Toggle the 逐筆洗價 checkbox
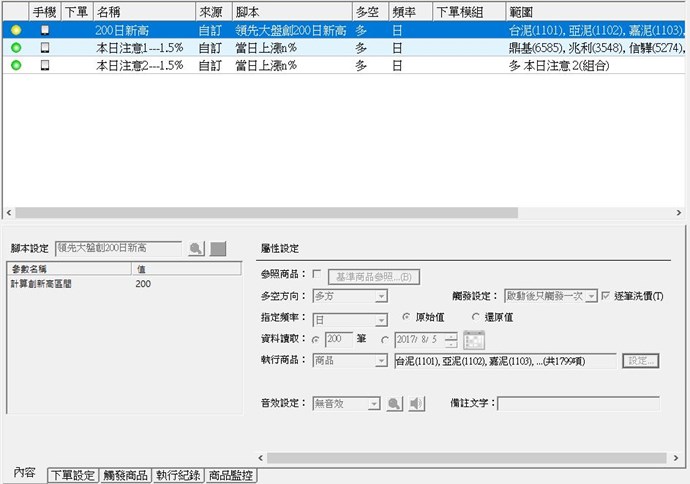The width and height of the screenshot is (690, 484). tap(606, 296)
